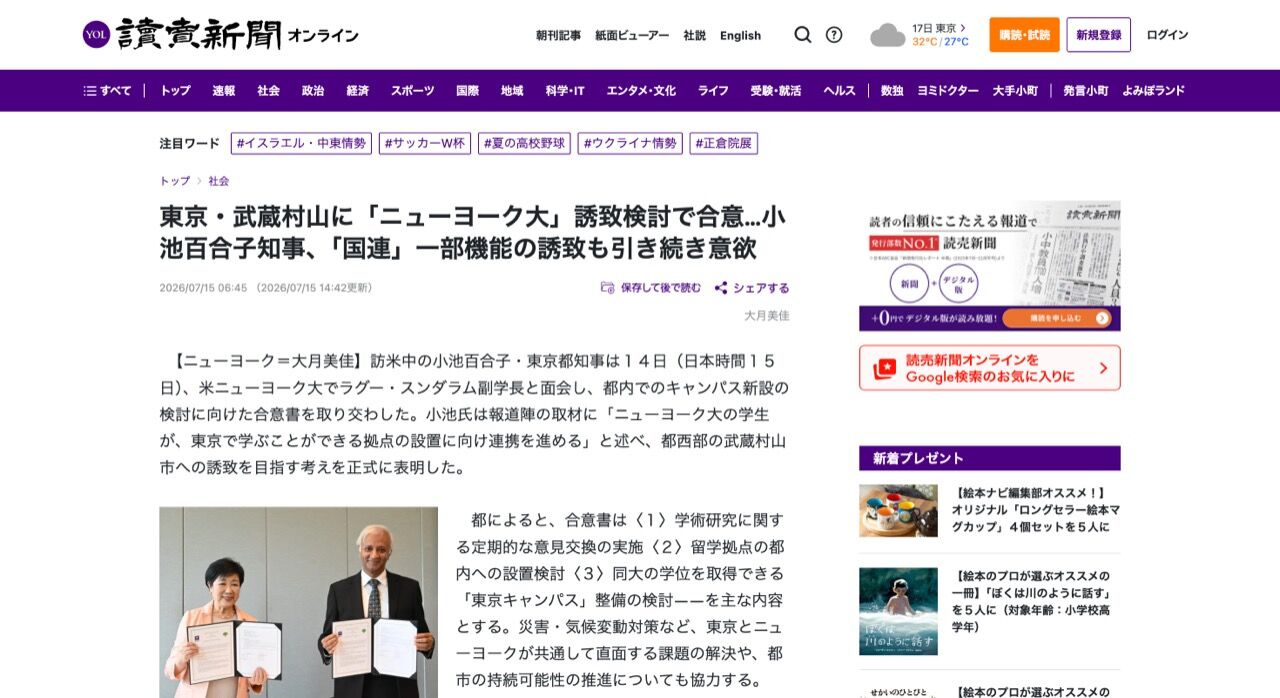This screenshot has width=1280, height=698.
Task: Open 大手小町 in nav bar
Action: [1015, 91]
